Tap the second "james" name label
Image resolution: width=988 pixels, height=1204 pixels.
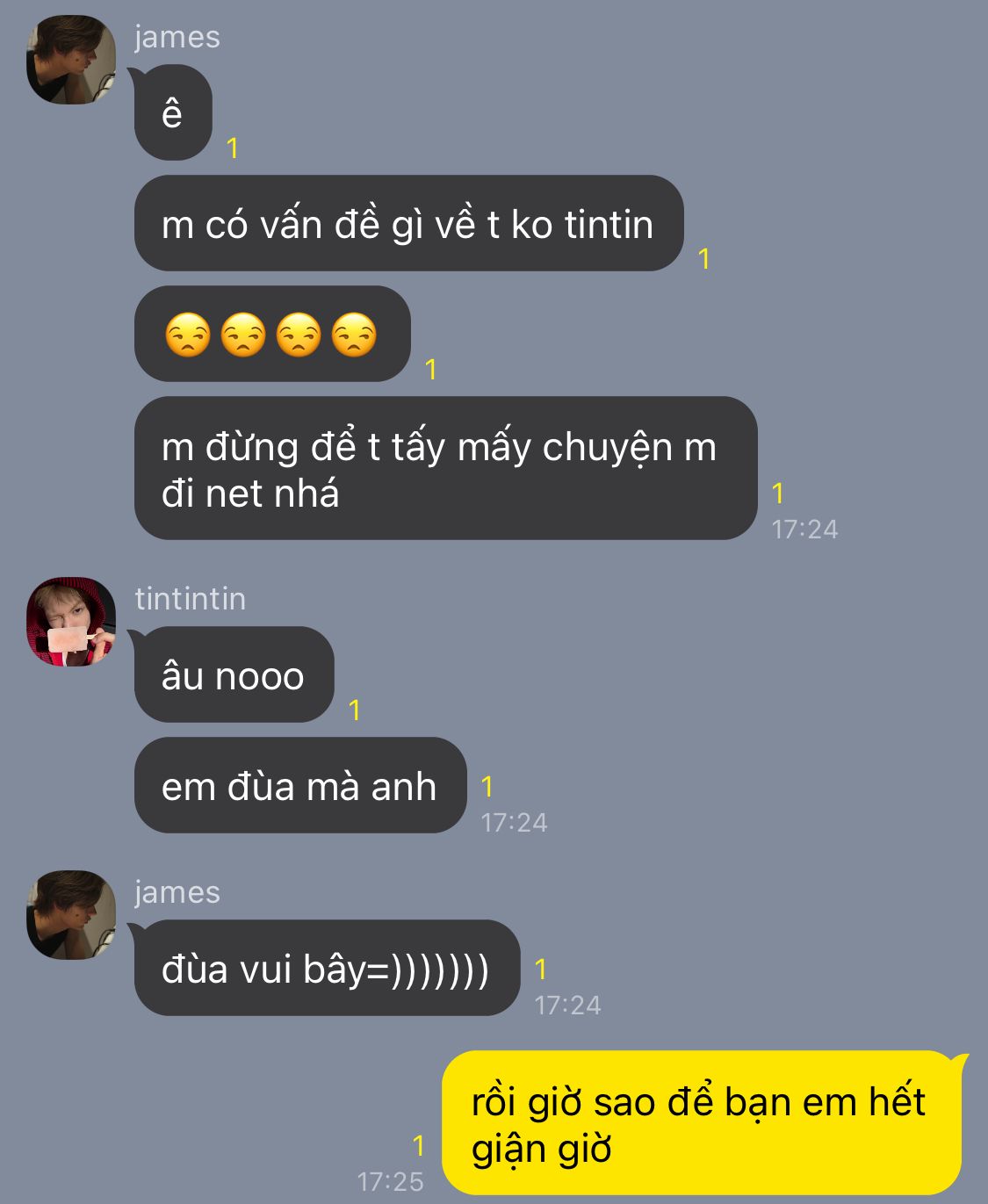point(177,892)
